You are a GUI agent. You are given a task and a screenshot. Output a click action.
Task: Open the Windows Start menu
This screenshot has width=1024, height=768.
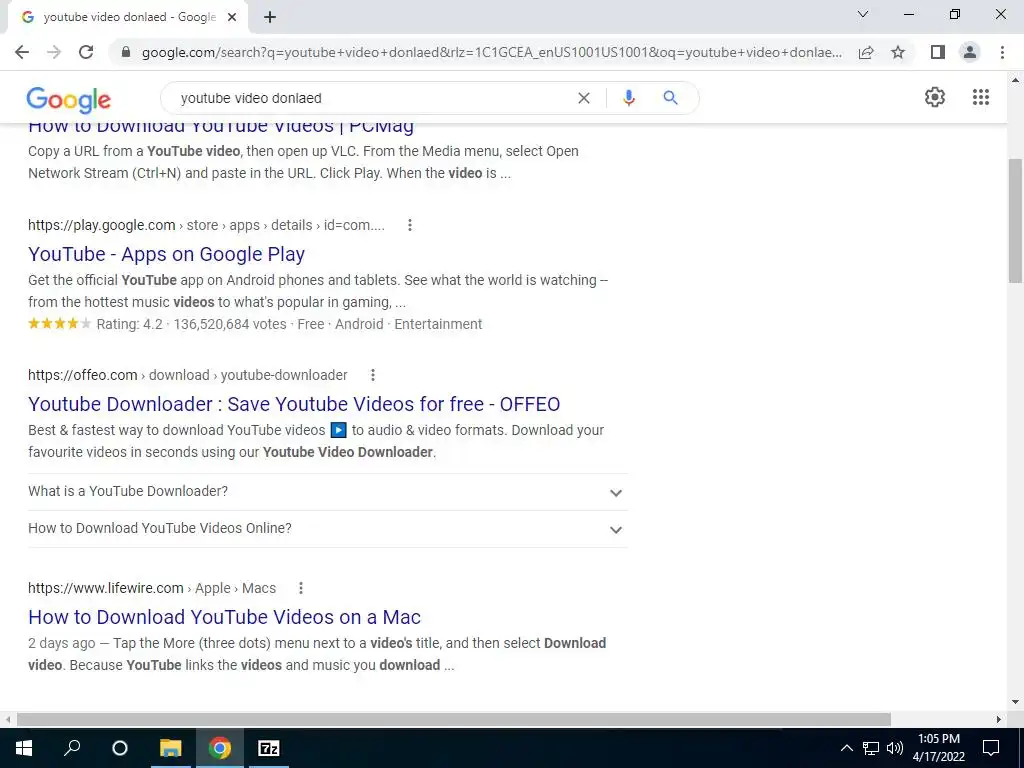(24, 748)
